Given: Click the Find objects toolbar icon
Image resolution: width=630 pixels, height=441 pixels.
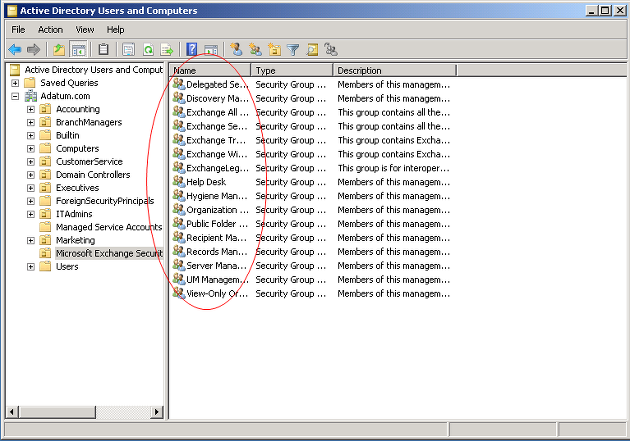Looking at the screenshot, I should 312,50.
